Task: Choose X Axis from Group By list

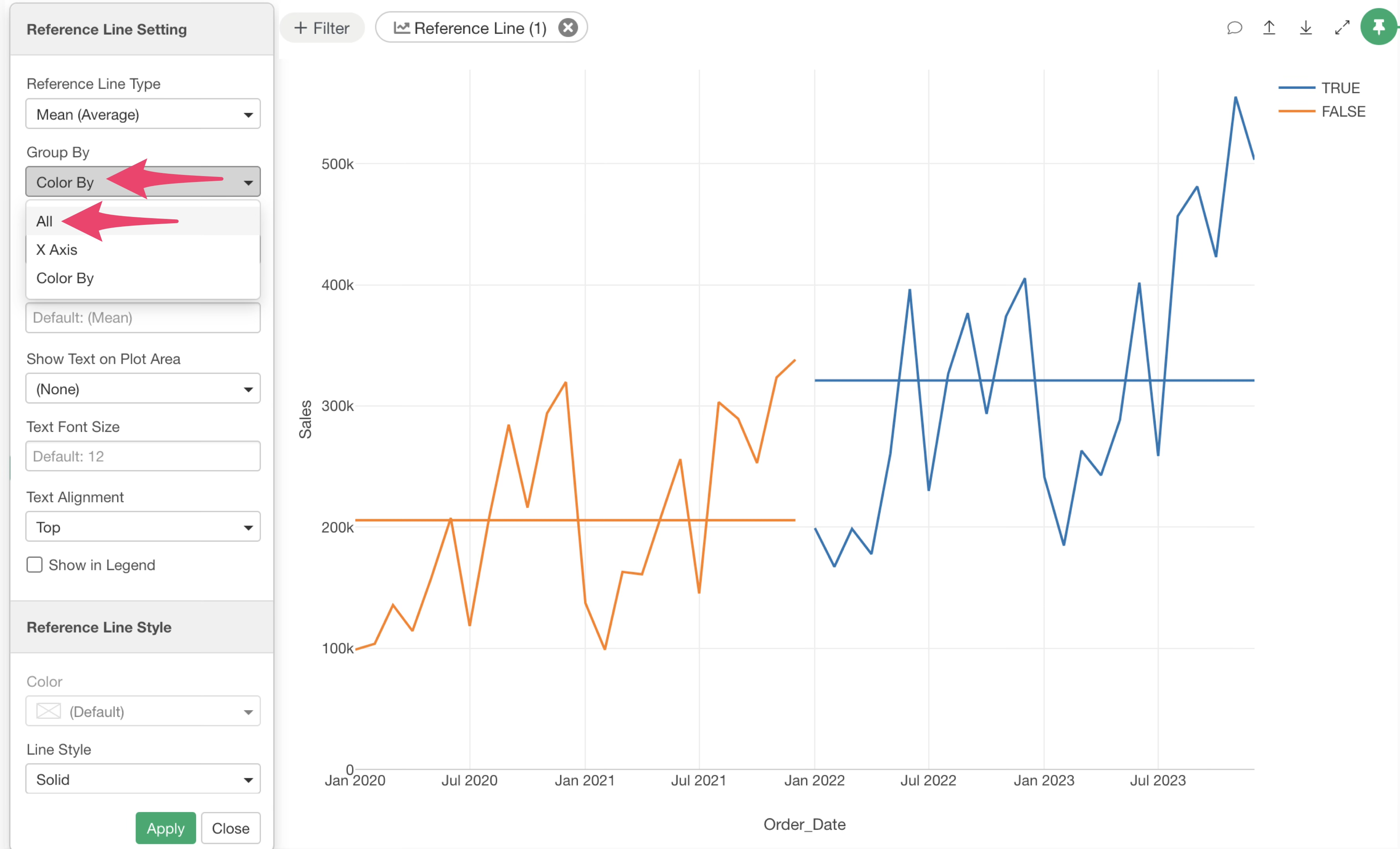Action: point(57,250)
